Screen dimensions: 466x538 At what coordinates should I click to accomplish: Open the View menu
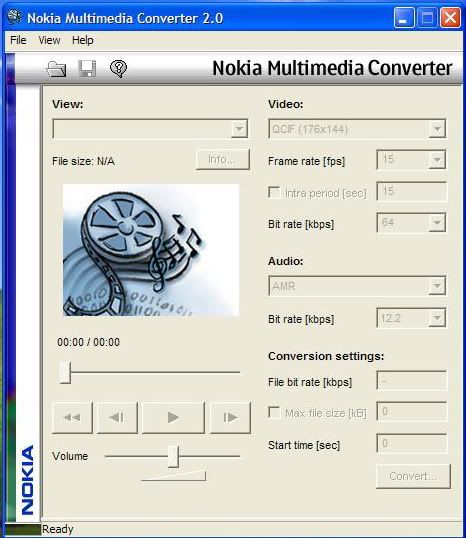point(49,40)
